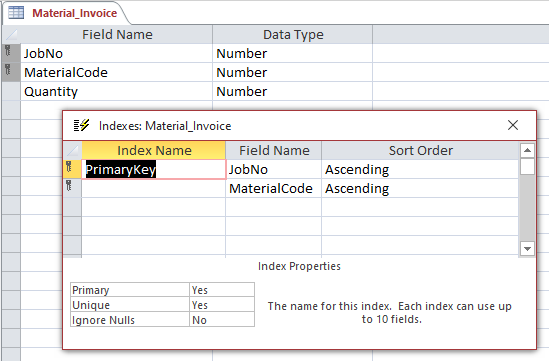
Task: Toggle the Primary property value Yes
Action: [222, 290]
